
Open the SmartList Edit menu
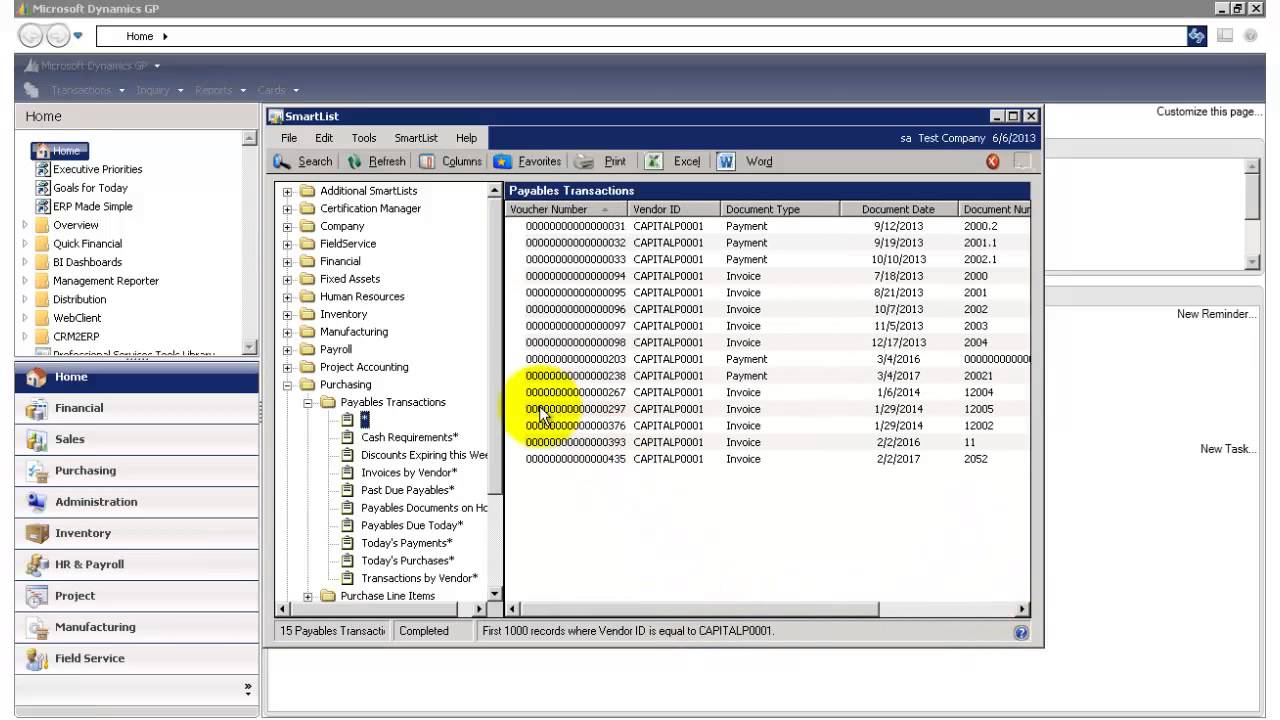point(324,138)
